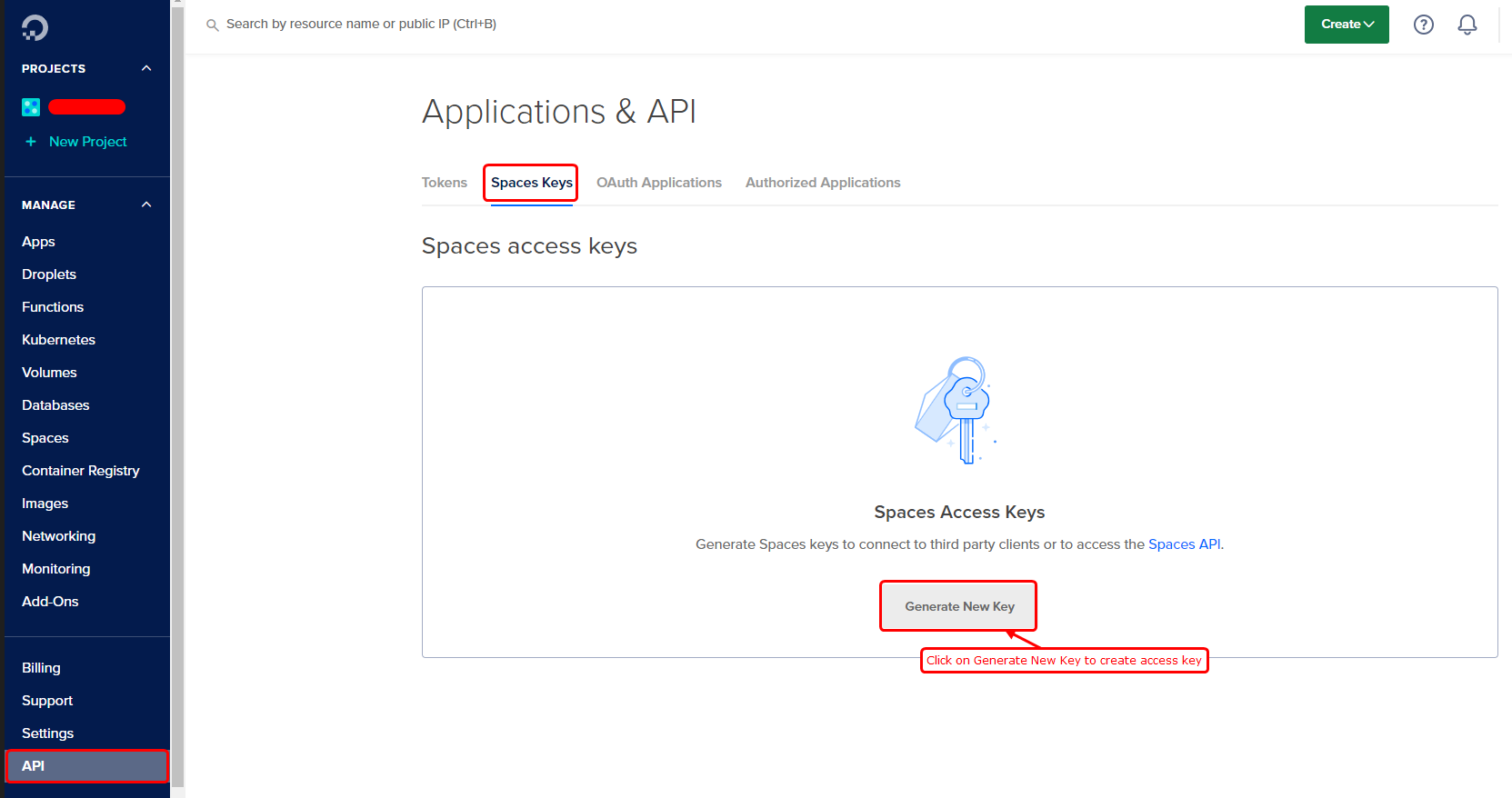Select API in the sidebar
The image size is (1512, 798).
click(x=87, y=766)
